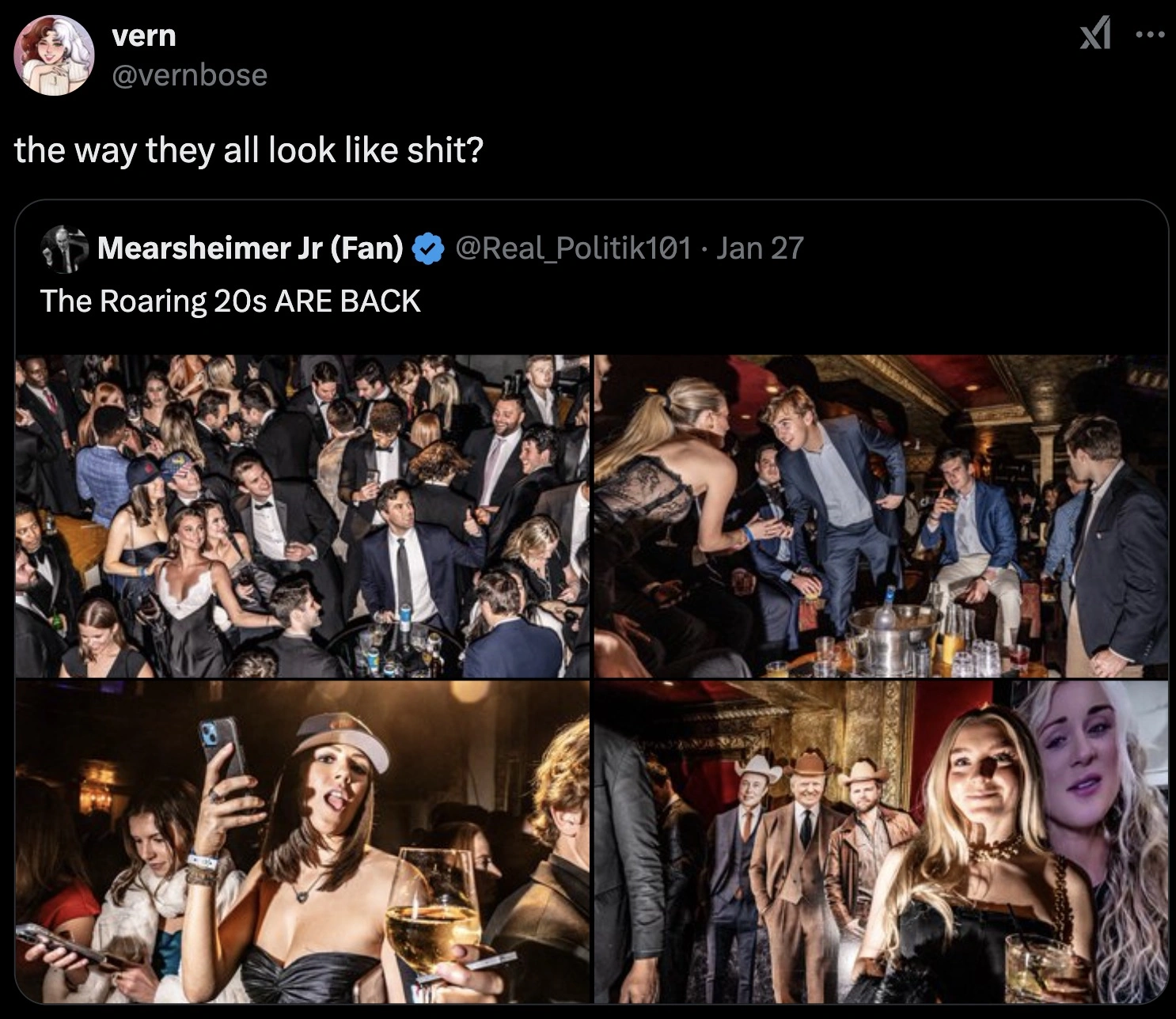Click the @vernbose handle
The width and height of the screenshot is (1176, 1019).
(190, 75)
